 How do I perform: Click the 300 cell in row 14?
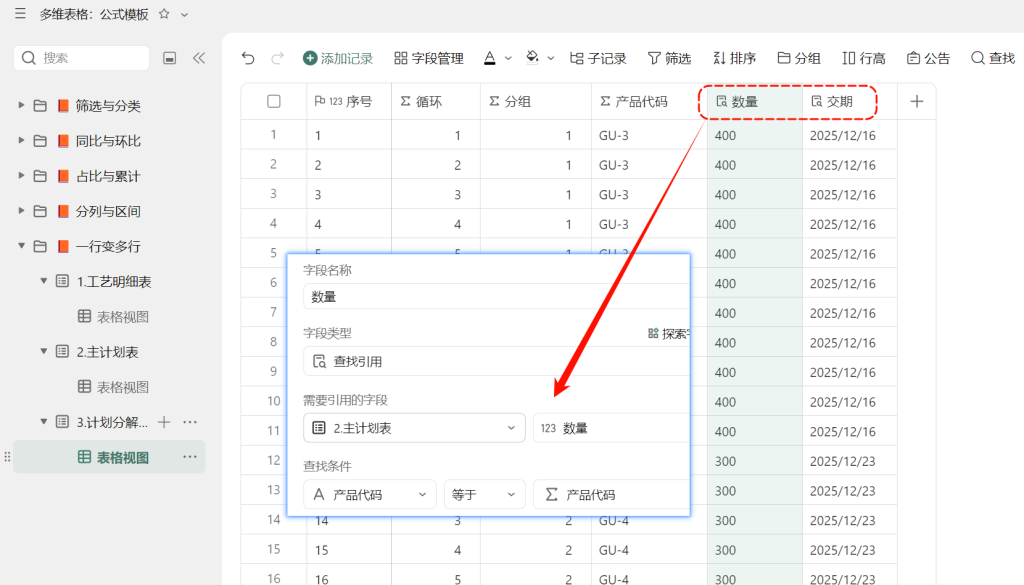pyautogui.click(x=754, y=520)
